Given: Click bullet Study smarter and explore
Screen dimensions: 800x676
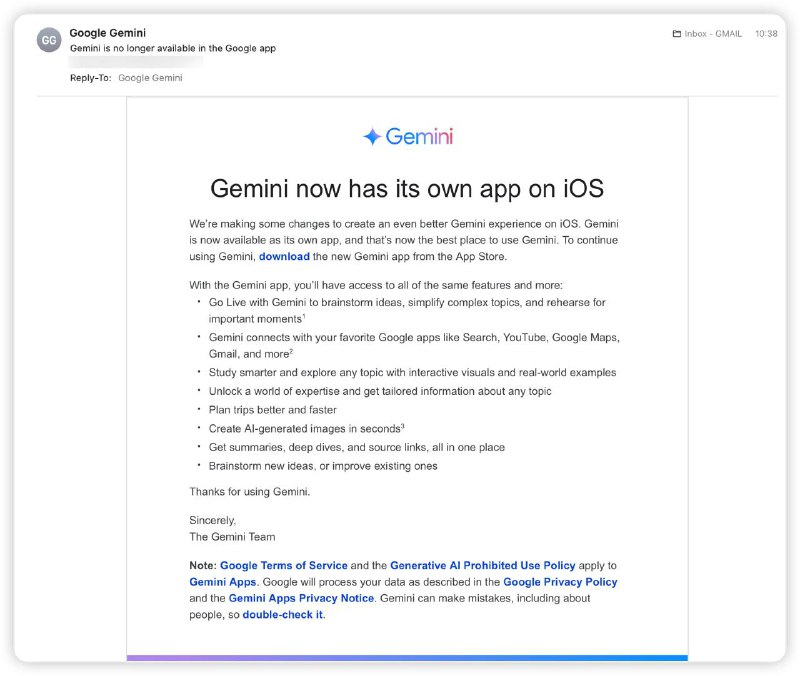Looking at the screenshot, I should [412, 372].
